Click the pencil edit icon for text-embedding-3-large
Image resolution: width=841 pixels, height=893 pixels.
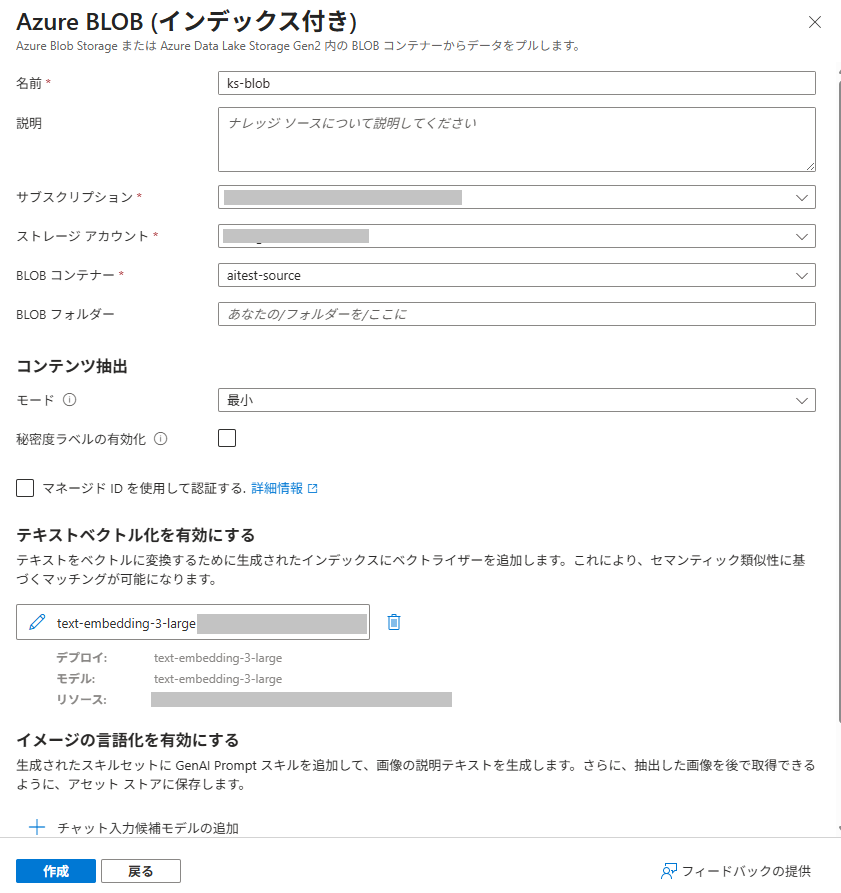[x=37, y=622]
